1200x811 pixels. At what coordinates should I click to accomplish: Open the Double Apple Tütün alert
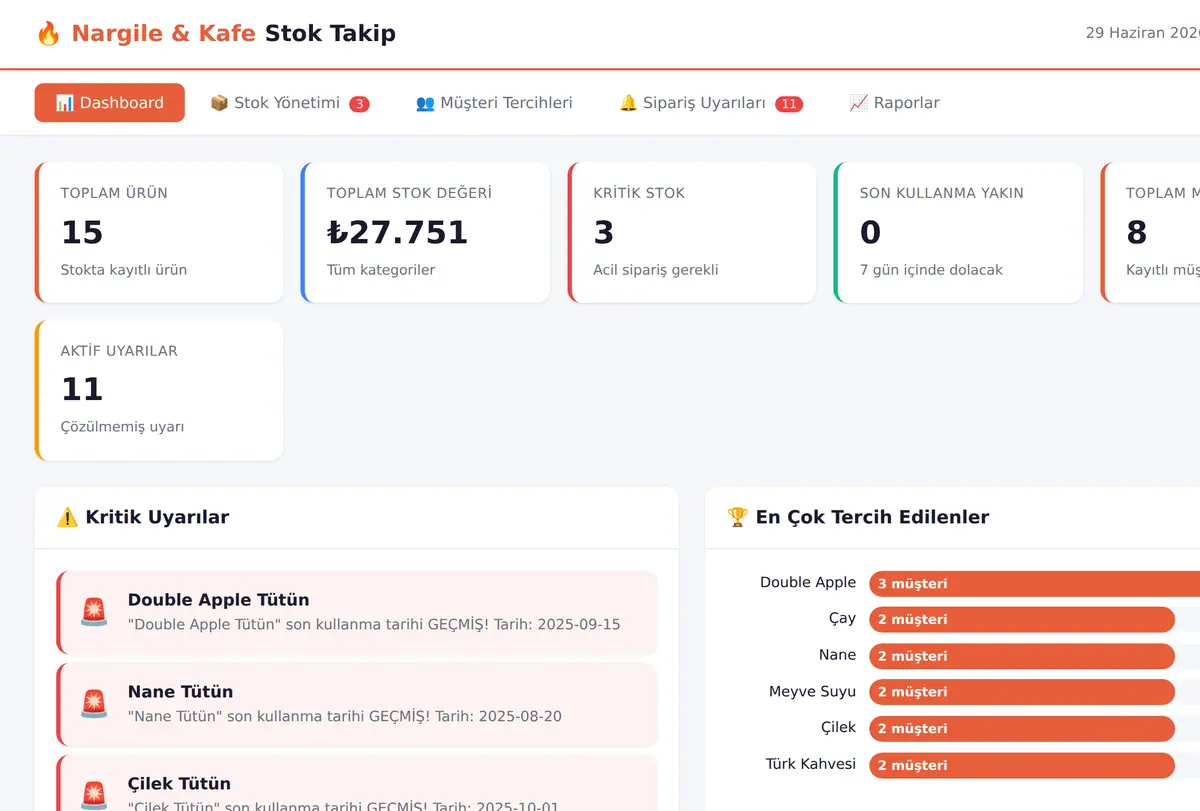[x=357, y=612]
